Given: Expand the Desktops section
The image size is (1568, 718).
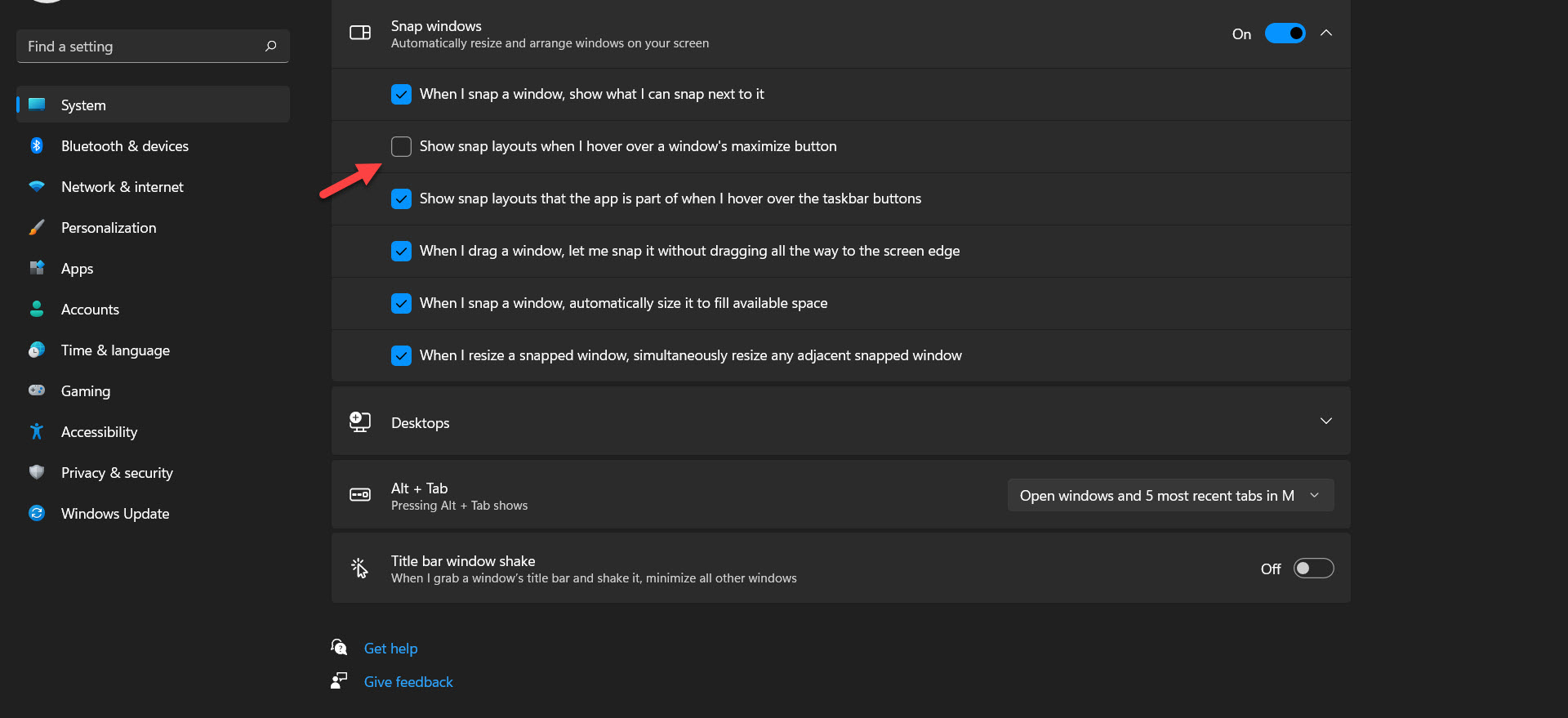Looking at the screenshot, I should (1326, 421).
